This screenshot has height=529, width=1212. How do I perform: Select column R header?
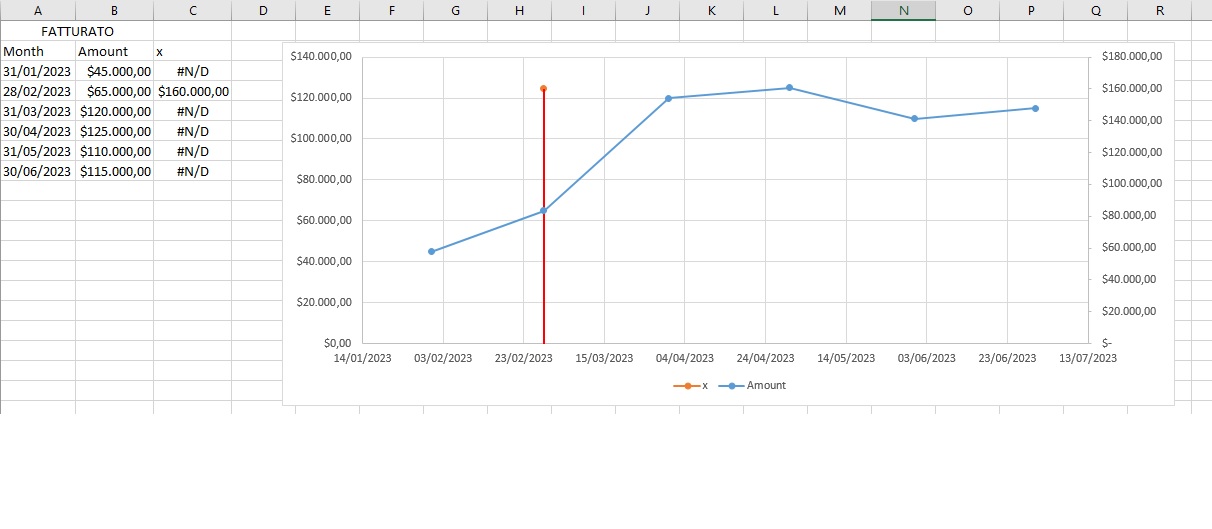[x=1159, y=11]
